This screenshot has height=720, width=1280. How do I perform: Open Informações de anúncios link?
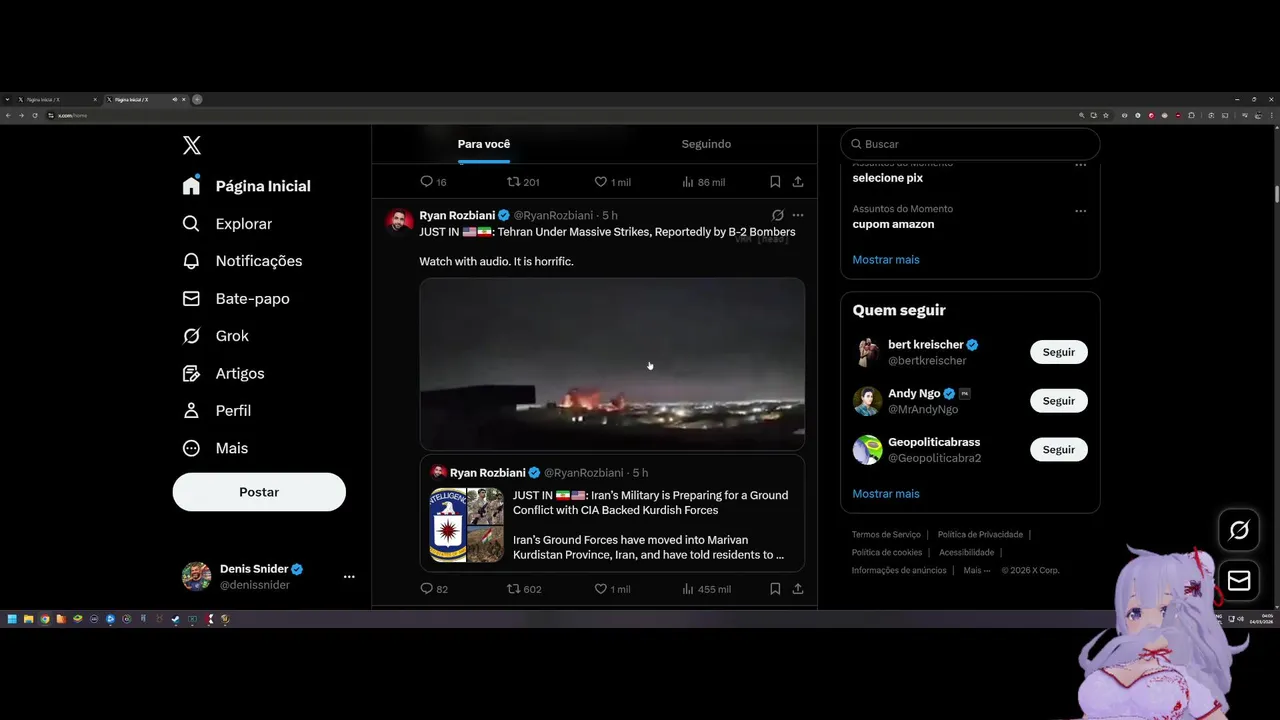click(899, 571)
